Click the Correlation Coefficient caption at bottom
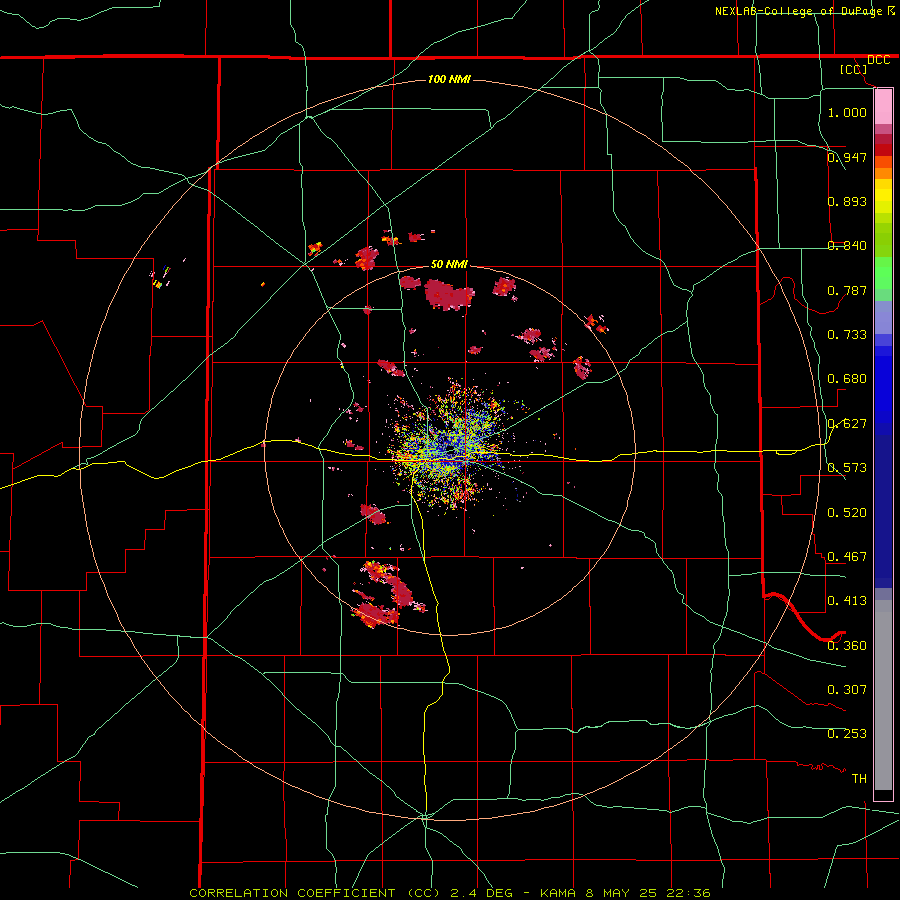This screenshot has width=900, height=900. (450, 893)
